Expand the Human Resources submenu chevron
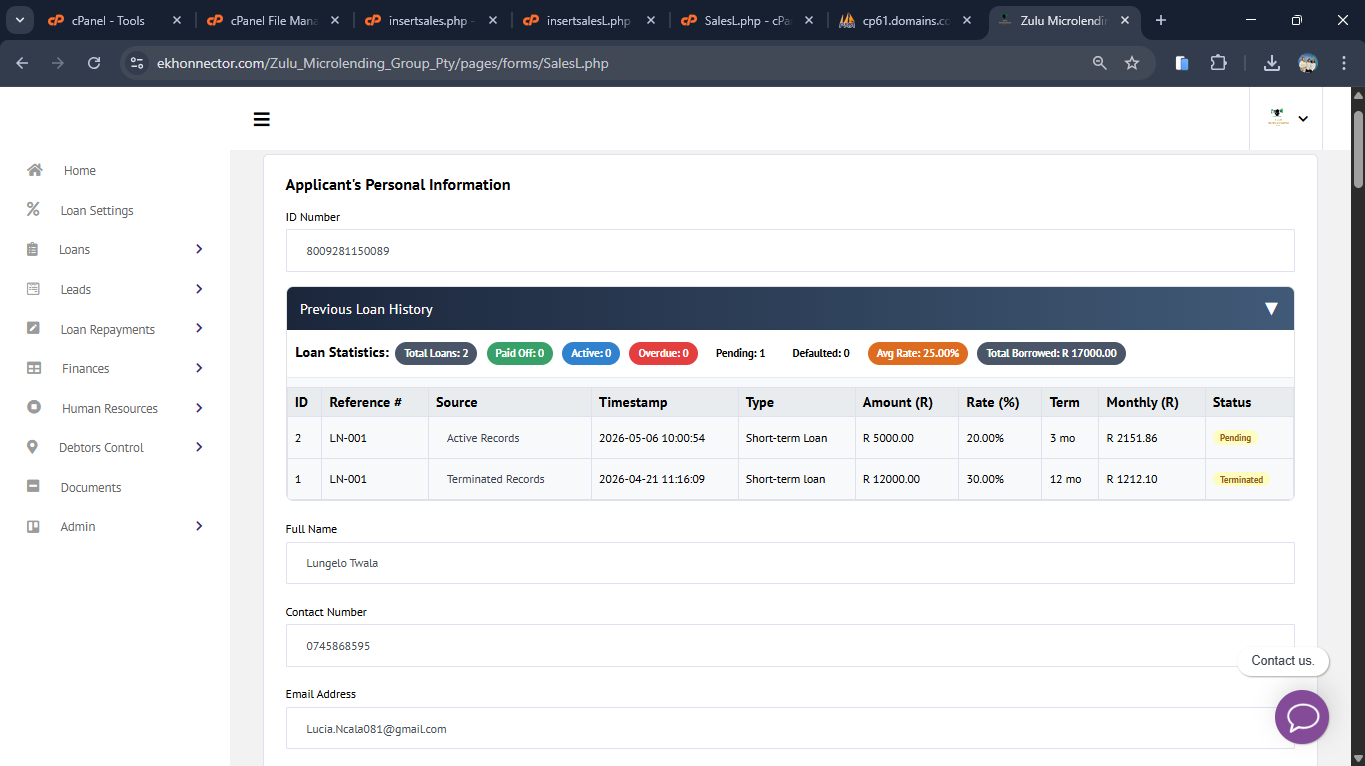1365x766 pixels. 199,408
